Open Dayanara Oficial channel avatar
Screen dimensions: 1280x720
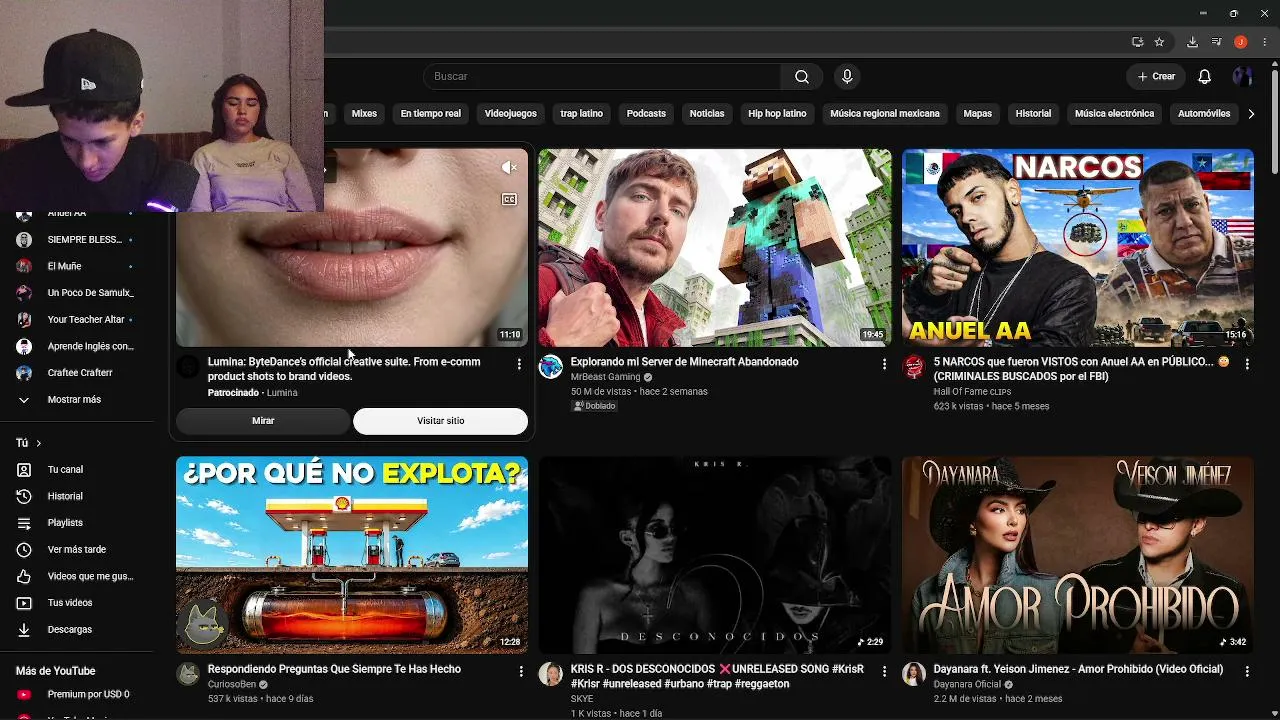(x=914, y=674)
